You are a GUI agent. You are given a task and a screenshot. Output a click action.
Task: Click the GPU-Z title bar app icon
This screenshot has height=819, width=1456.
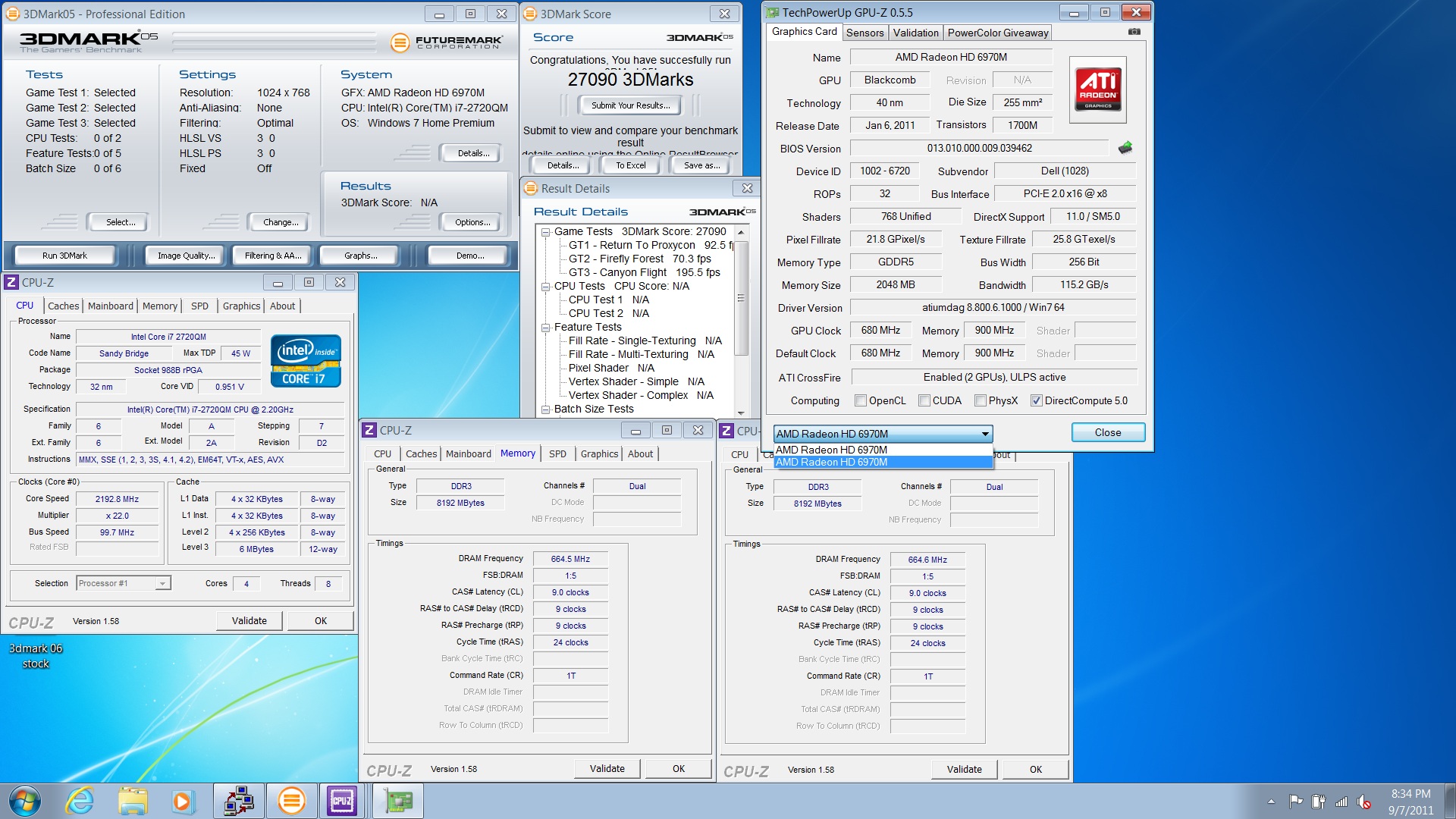pyautogui.click(x=772, y=12)
